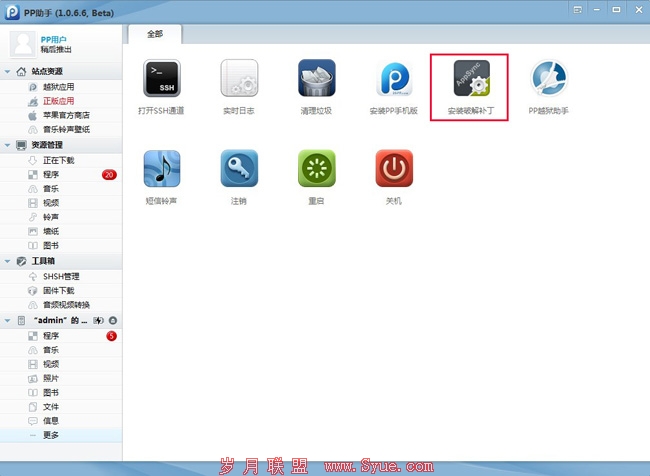Collapse the 资源管理 section arrow

pyautogui.click(x=7, y=145)
